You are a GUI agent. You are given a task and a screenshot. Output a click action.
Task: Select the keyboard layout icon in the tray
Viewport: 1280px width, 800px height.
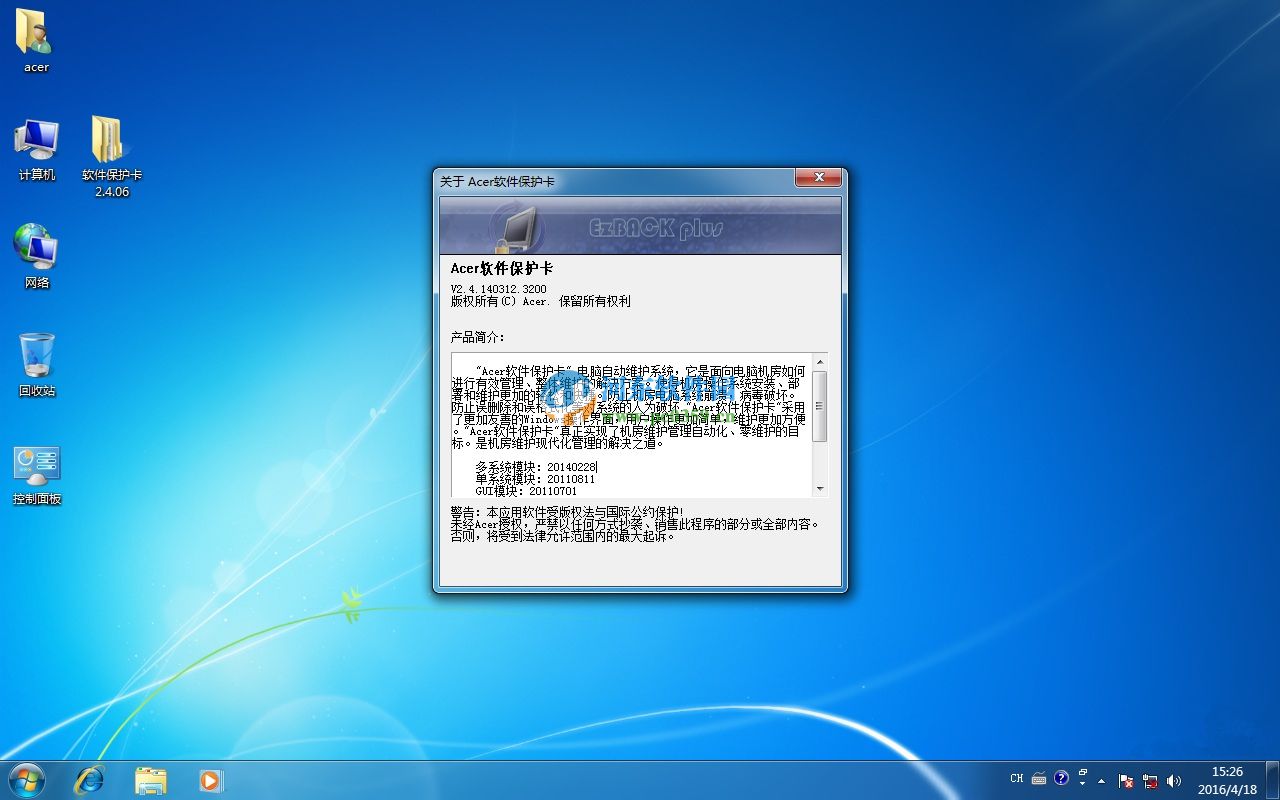[x=1040, y=779]
